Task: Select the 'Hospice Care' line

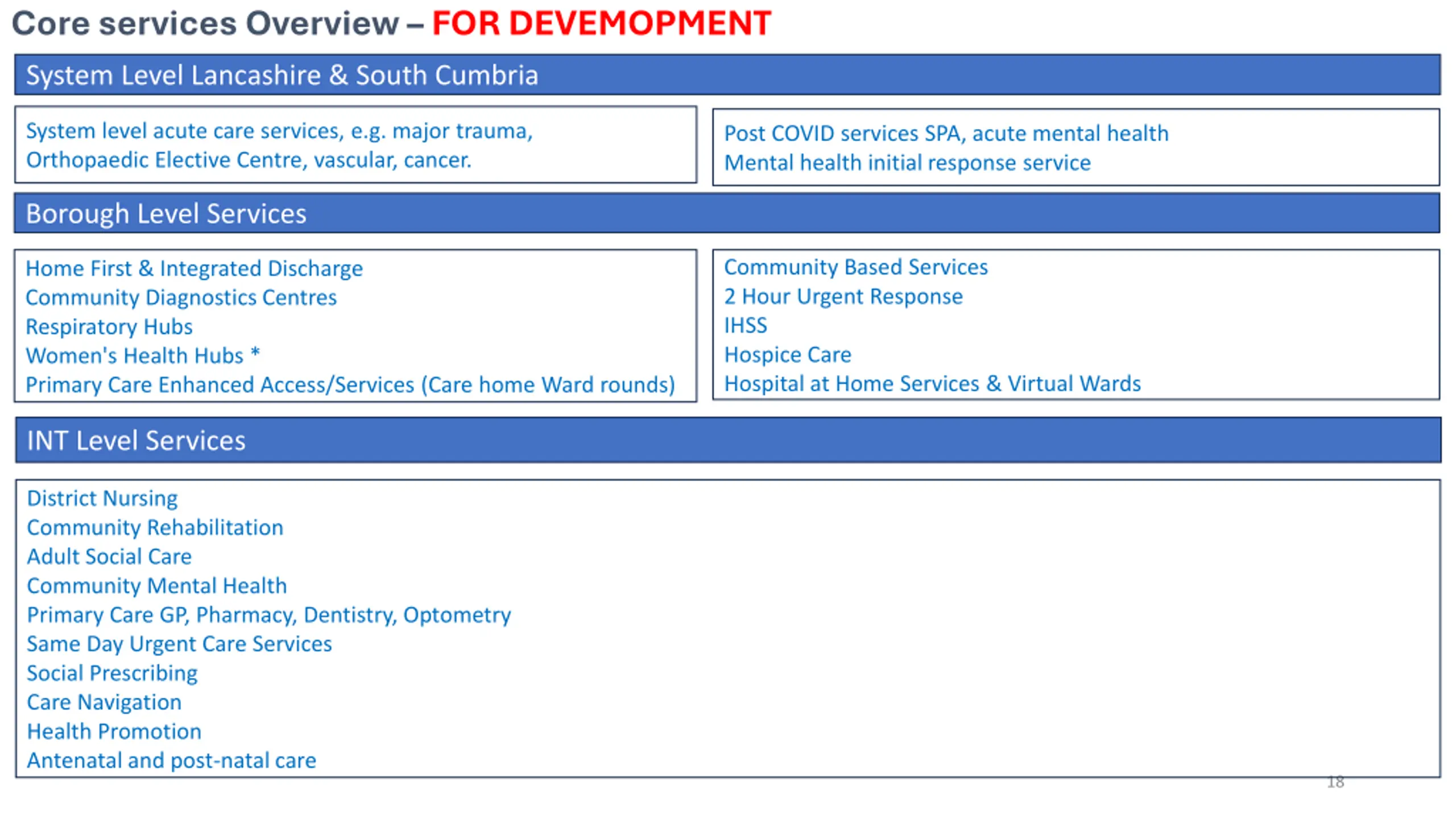Action: [787, 355]
